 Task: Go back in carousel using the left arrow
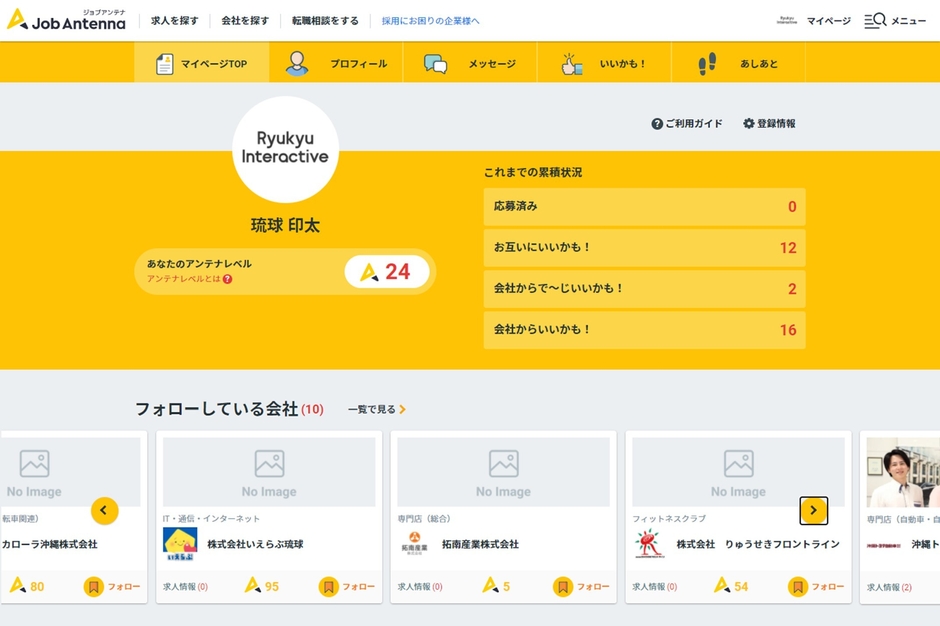coord(104,510)
